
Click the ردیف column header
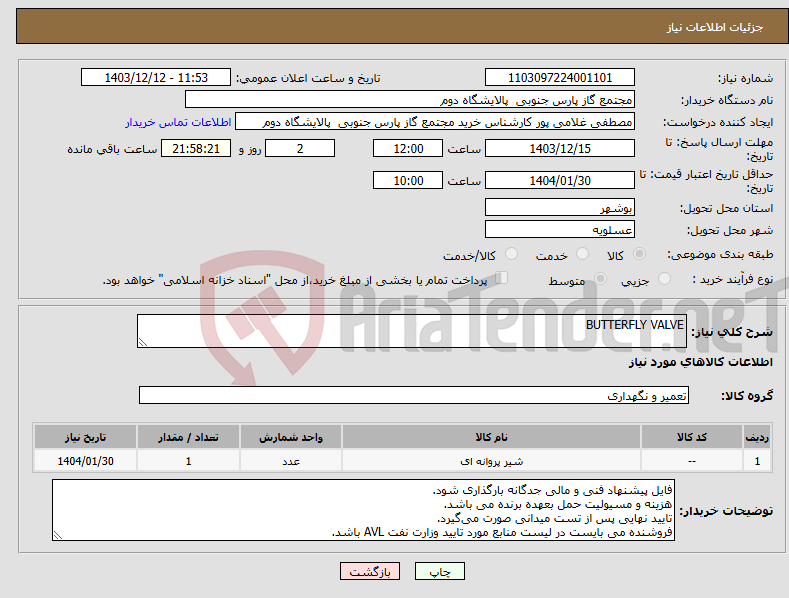[x=757, y=437]
